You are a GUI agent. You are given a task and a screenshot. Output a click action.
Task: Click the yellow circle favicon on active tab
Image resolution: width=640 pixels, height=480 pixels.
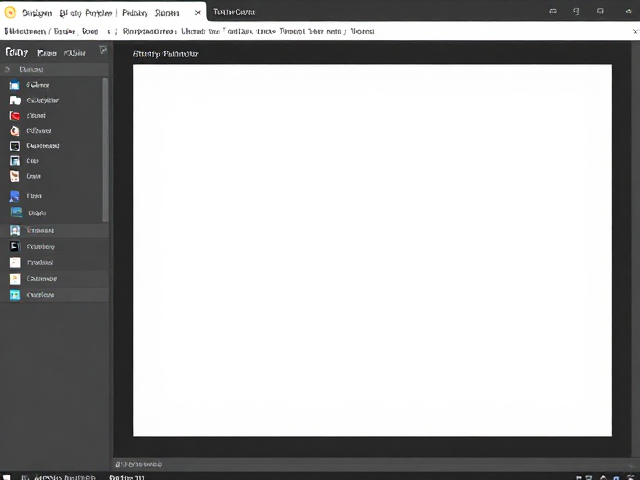click(x=10, y=12)
